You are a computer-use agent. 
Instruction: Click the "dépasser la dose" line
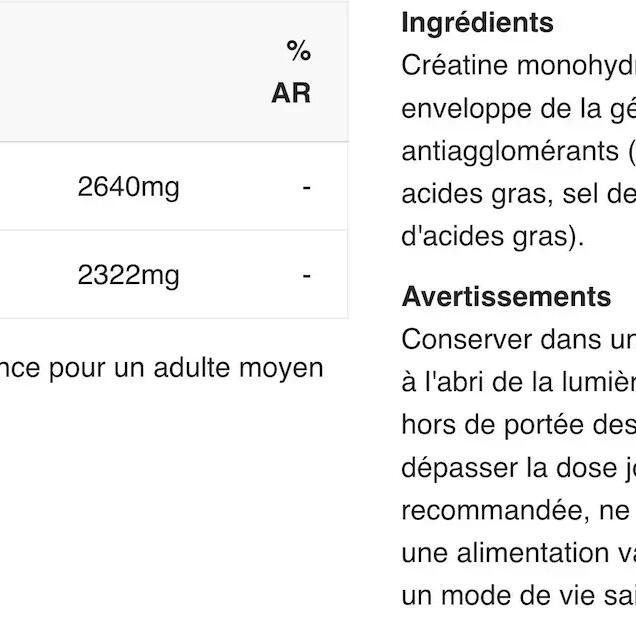[518, 469]
